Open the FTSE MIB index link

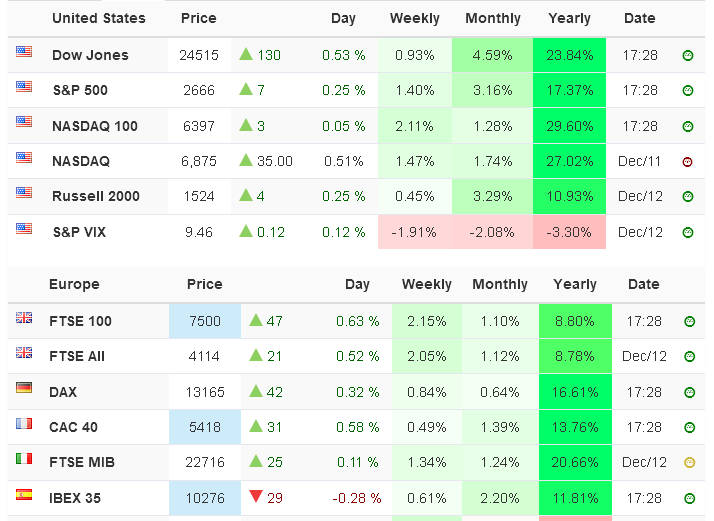(x=82, y=462)
